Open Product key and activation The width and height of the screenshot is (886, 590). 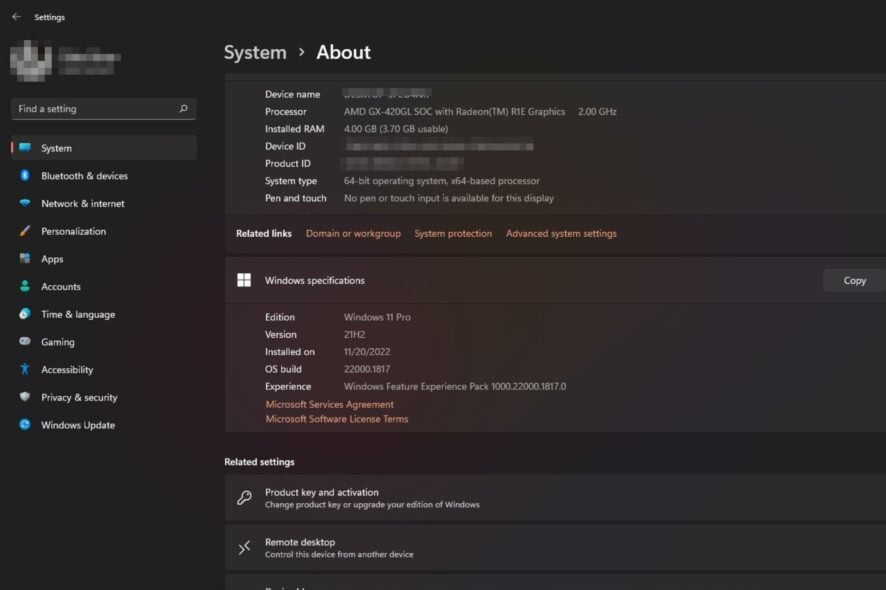[x=555, y=498]
